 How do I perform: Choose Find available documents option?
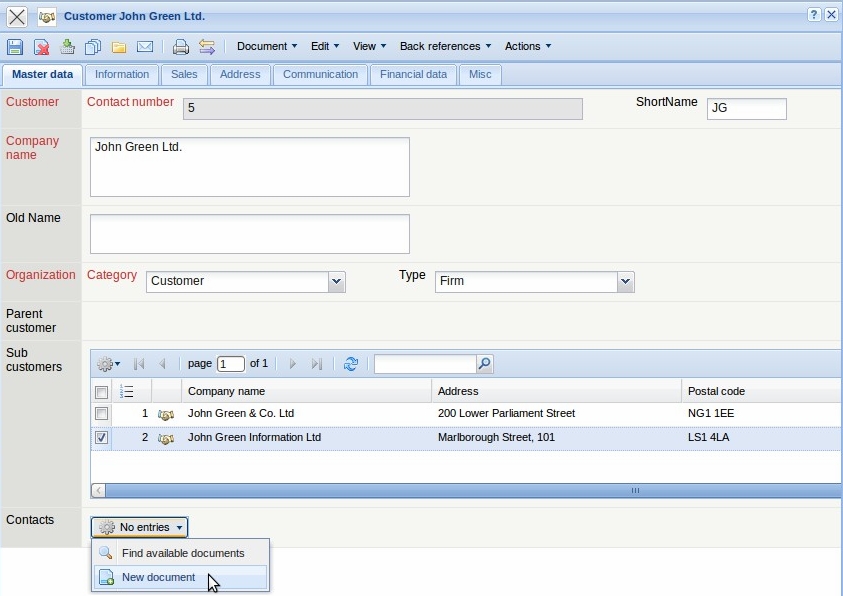tap(183, 552)
